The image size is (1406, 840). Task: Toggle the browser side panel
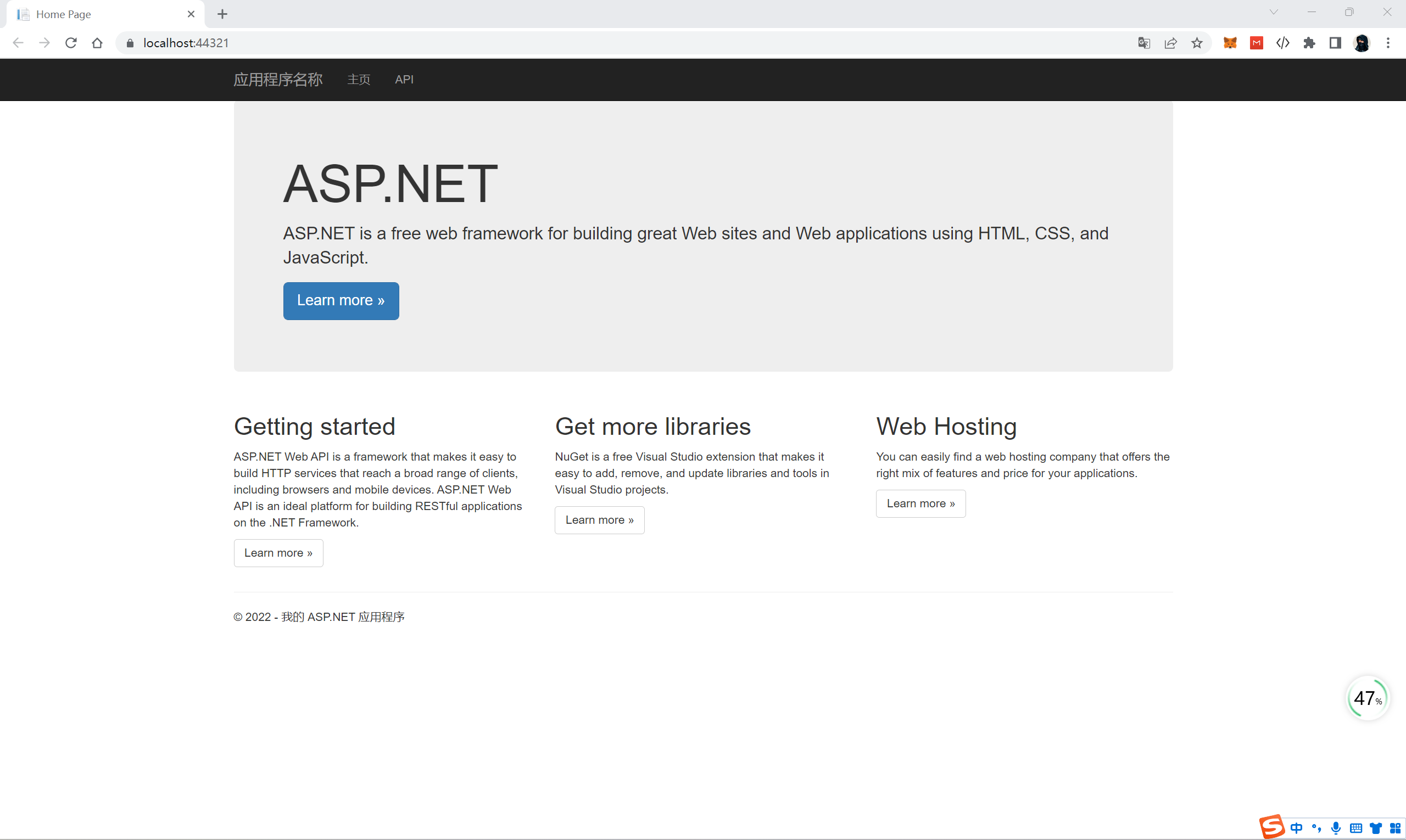click(x=1335, y=43)
